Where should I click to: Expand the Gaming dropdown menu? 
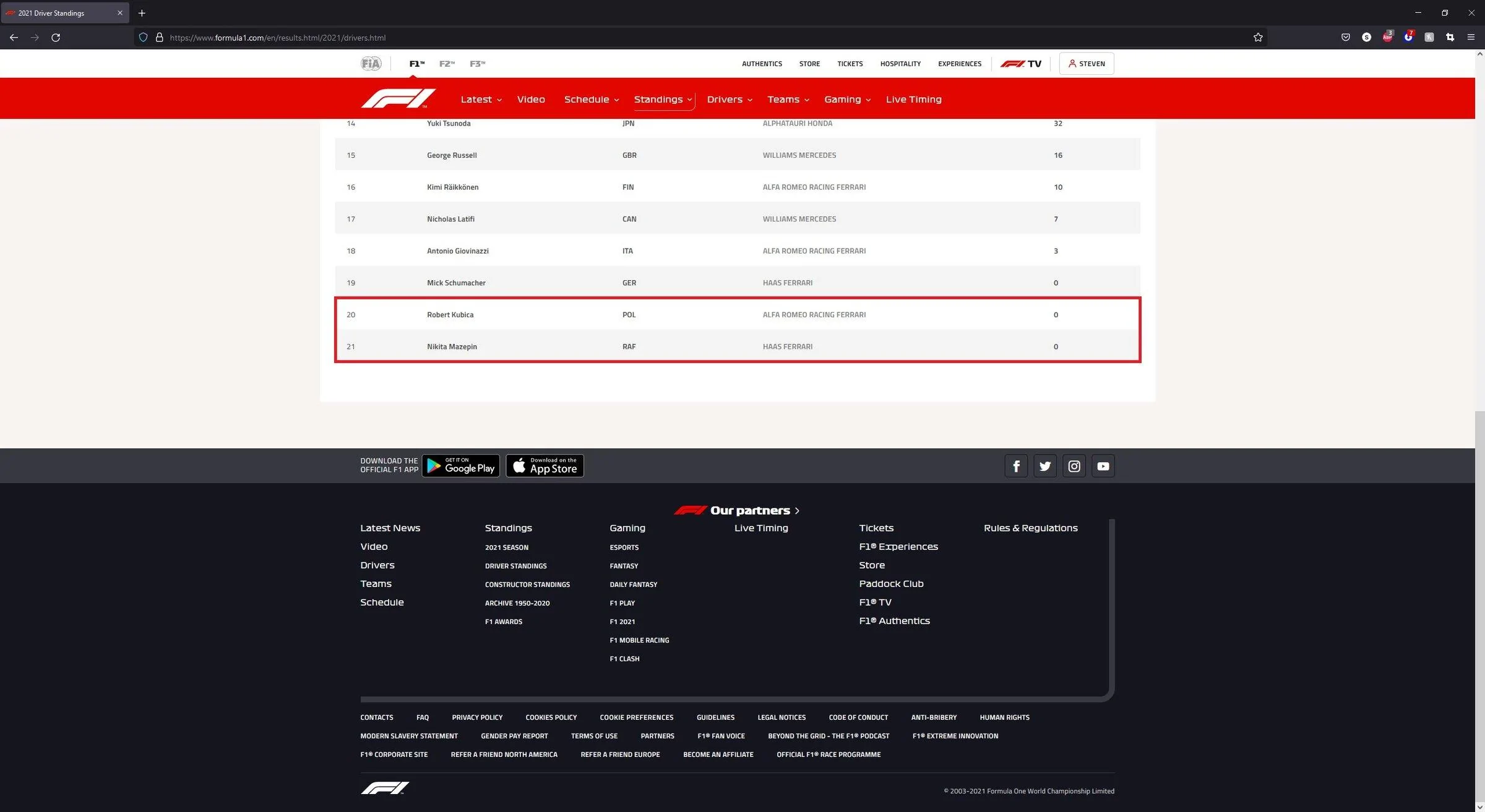(847, 100)
